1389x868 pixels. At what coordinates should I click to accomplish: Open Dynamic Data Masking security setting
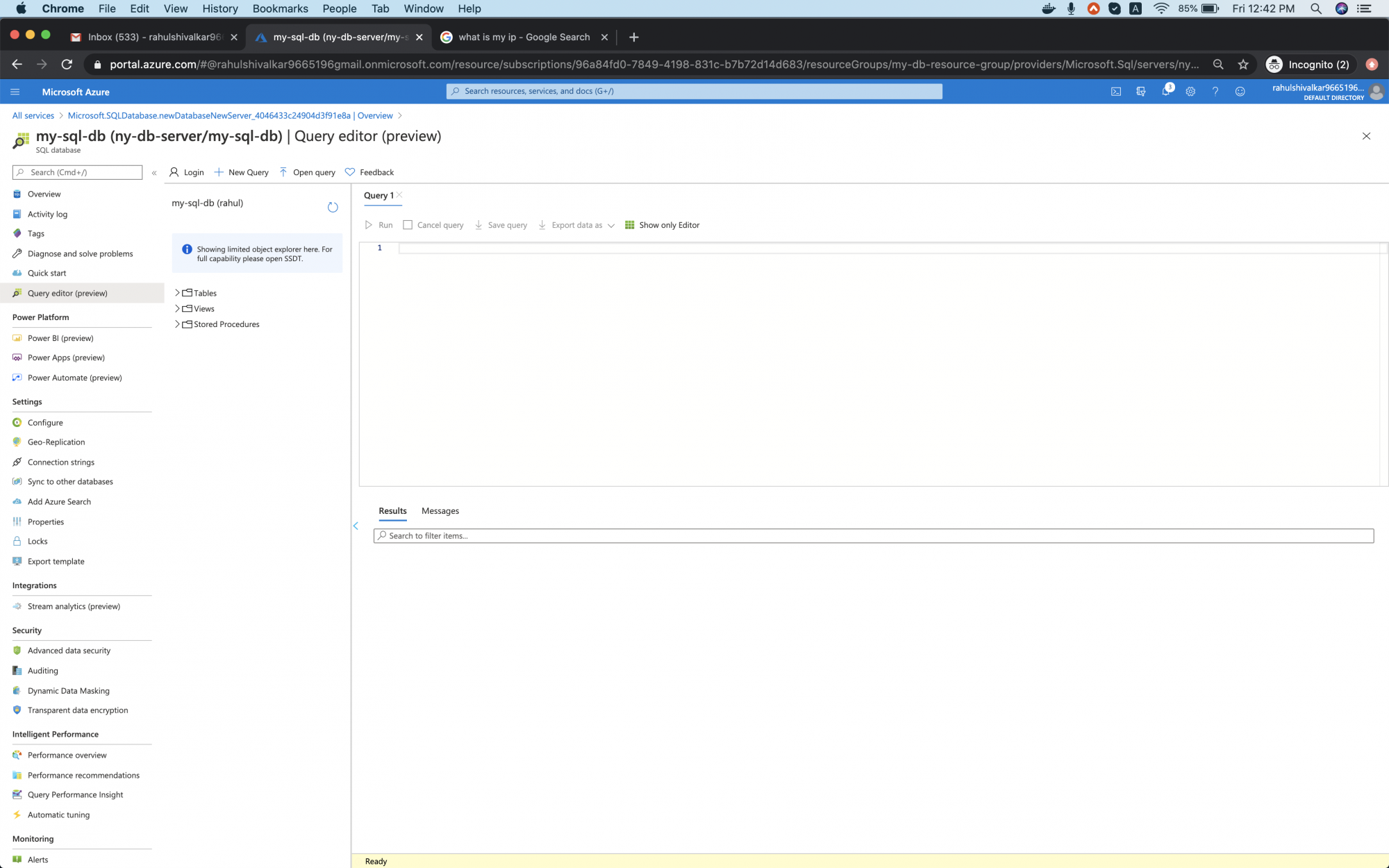click(68, 690)
